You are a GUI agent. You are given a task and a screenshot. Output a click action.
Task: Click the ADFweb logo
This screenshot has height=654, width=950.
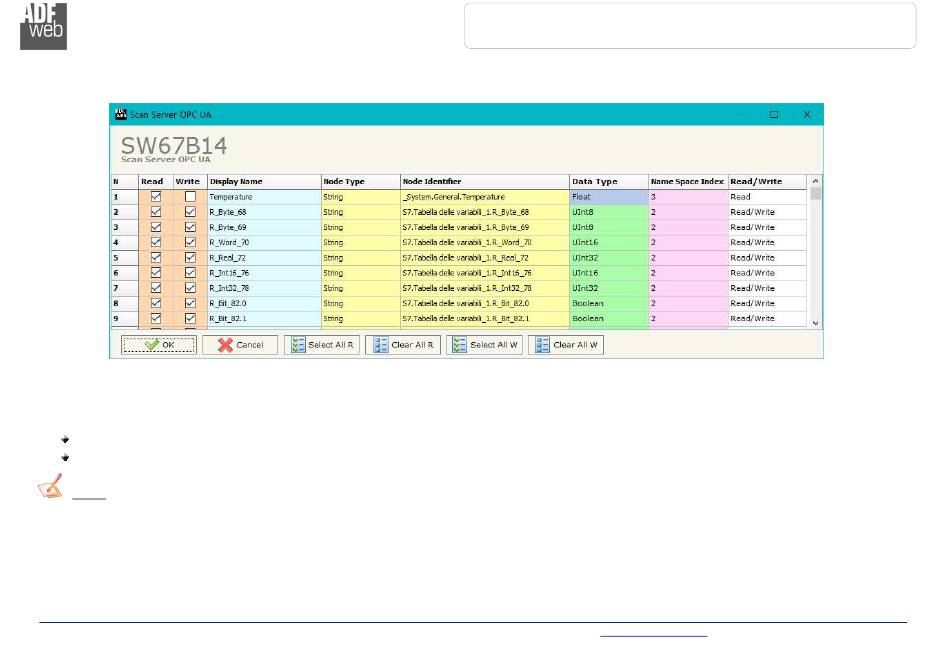44,26
